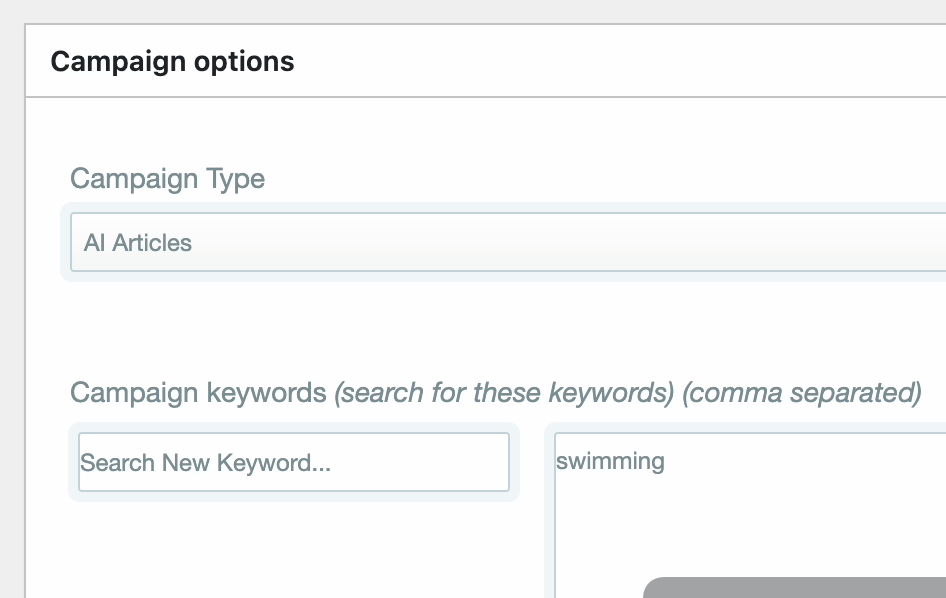Select the word swimming in keywords box
Screen dimensions: 946x598
(x=610, y=461)
